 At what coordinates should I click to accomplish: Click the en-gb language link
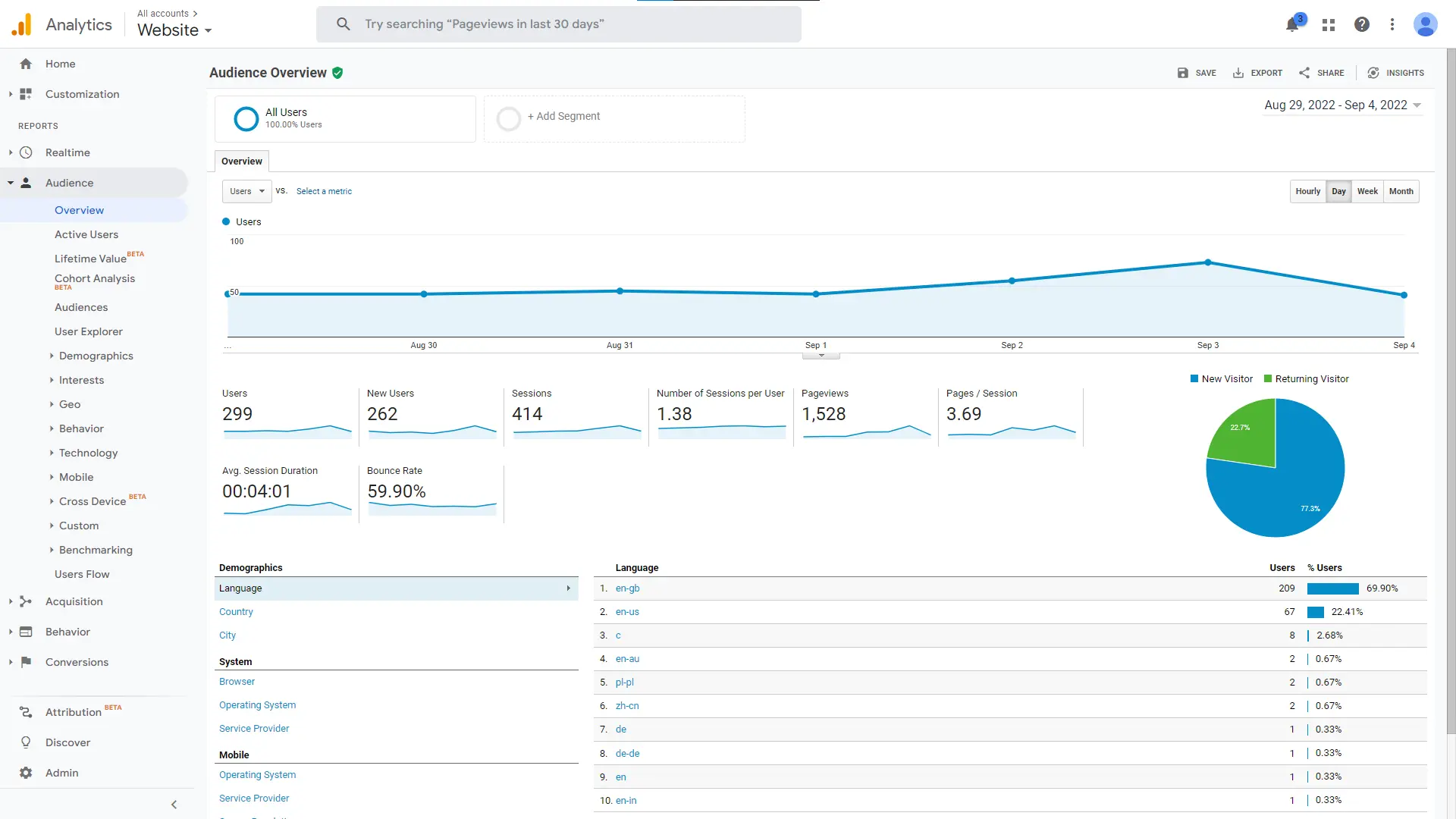(x=628, y=588)
